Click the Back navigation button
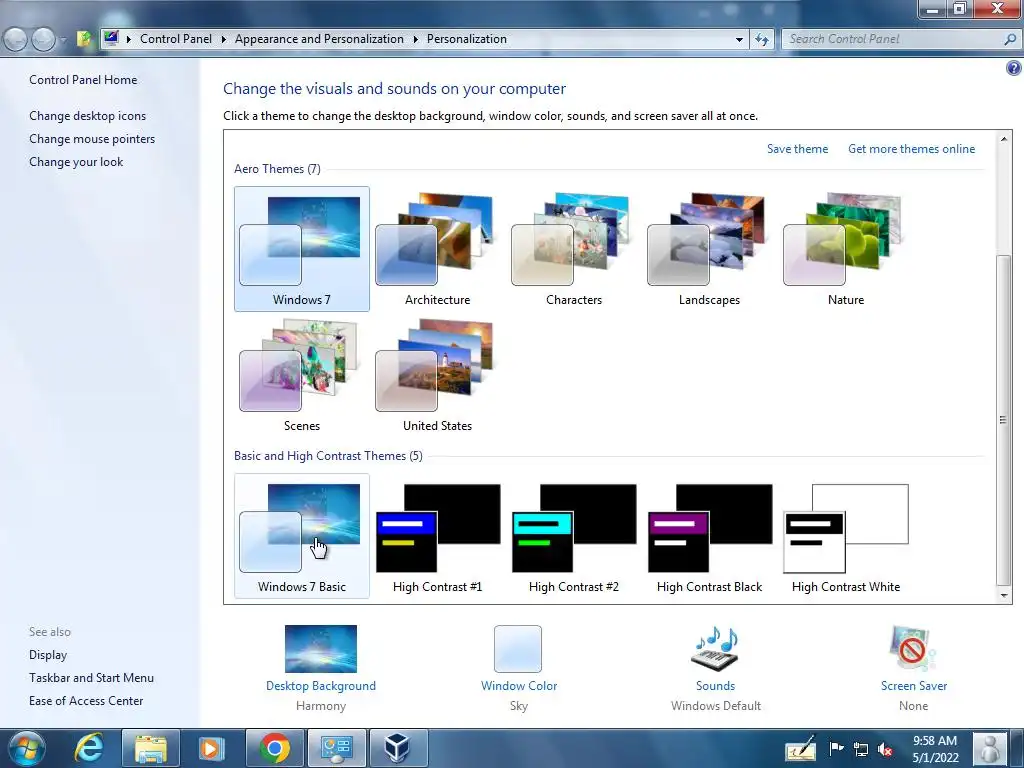The width and height of the screenshot is (1024, 768). (16, 39)
